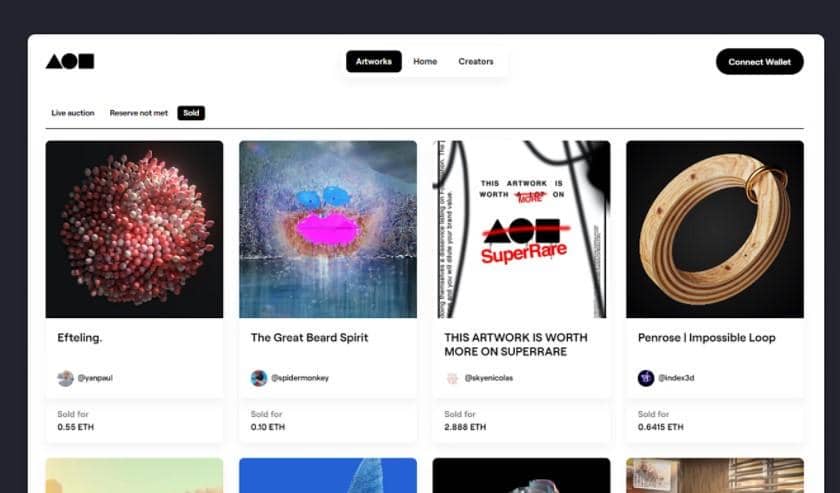Switch to Reserve not met filter

click(x=139, y=113)
